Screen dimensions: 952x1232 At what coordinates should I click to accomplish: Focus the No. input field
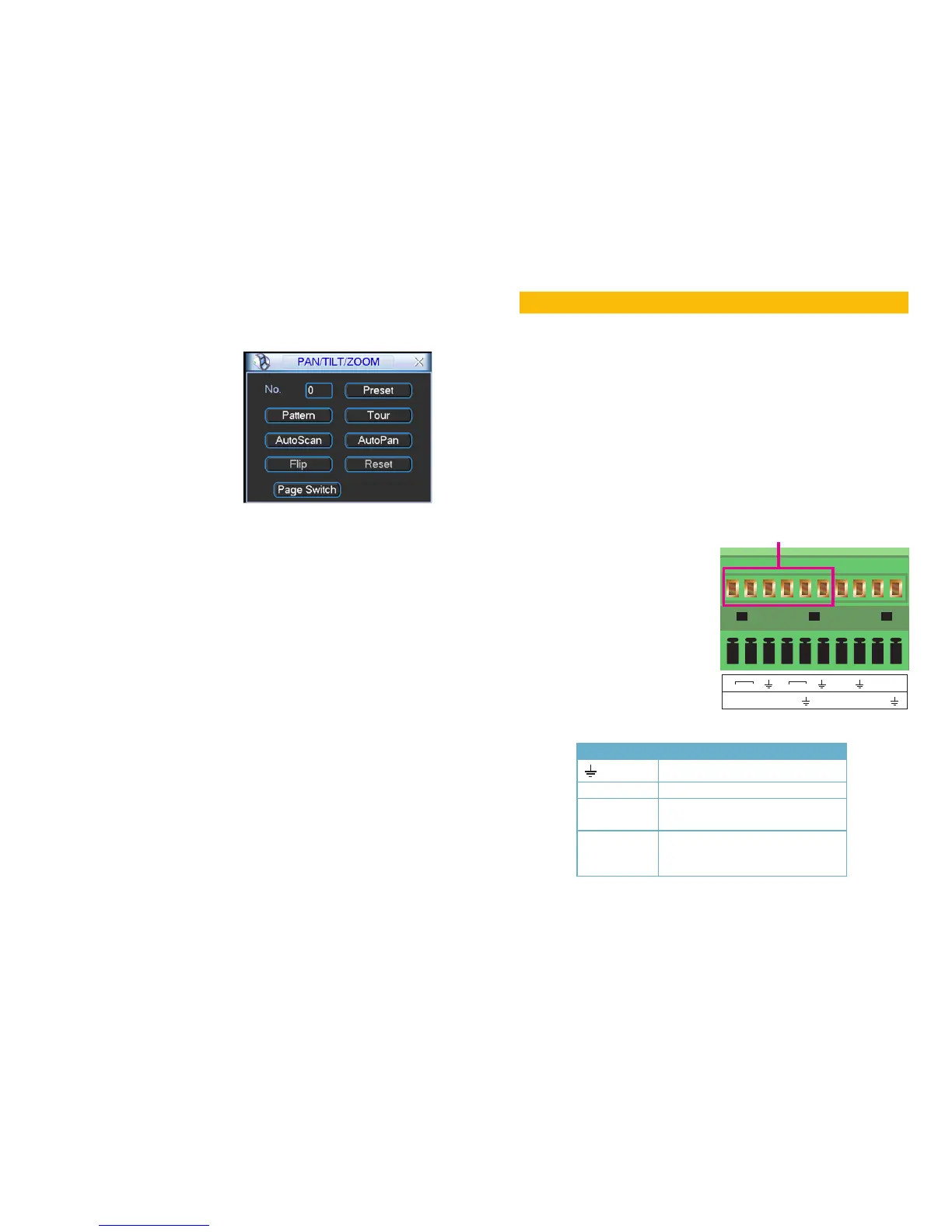tap(319, 390)
